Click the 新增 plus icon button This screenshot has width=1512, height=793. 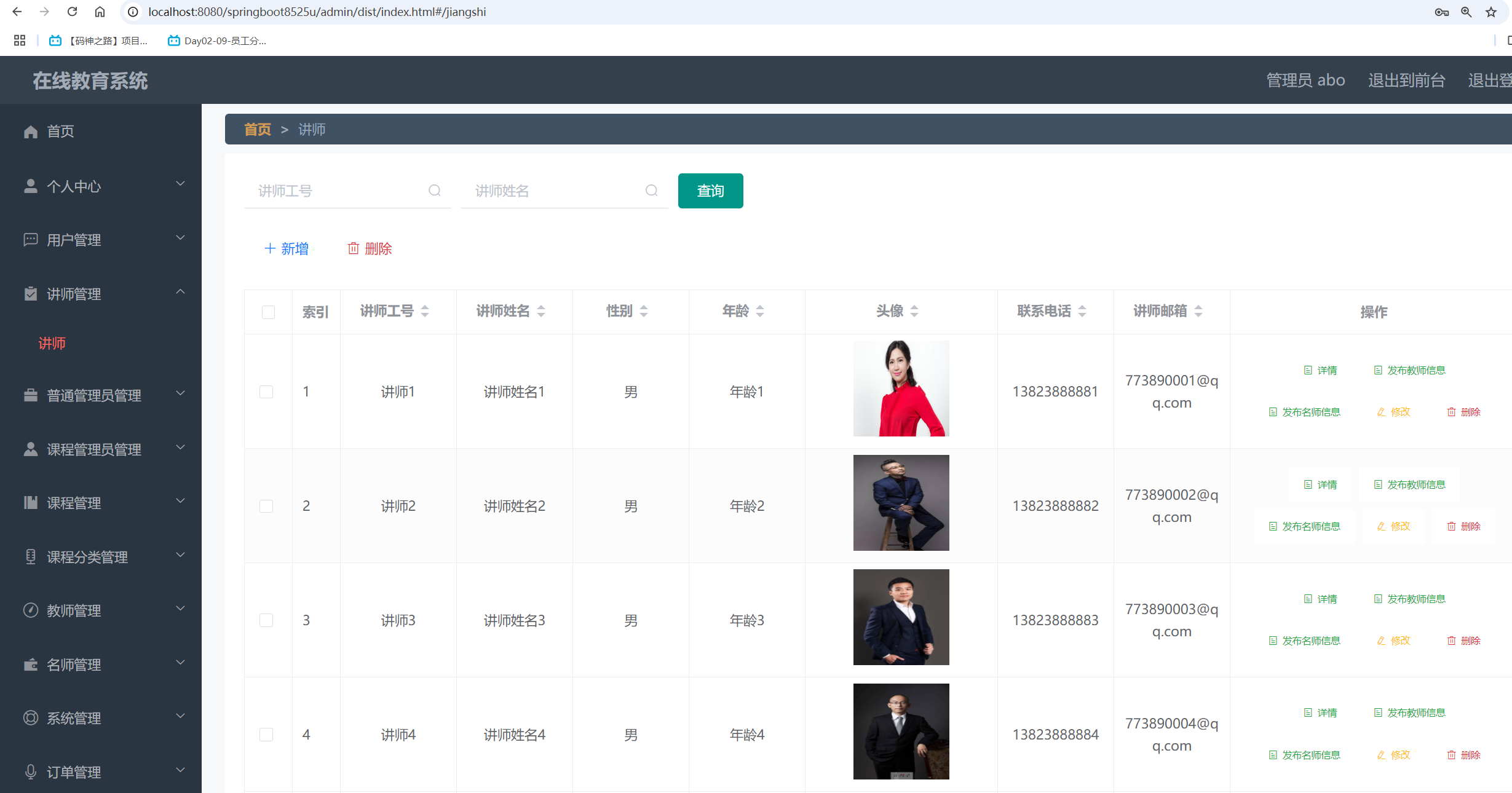click(x=287, y=248)
